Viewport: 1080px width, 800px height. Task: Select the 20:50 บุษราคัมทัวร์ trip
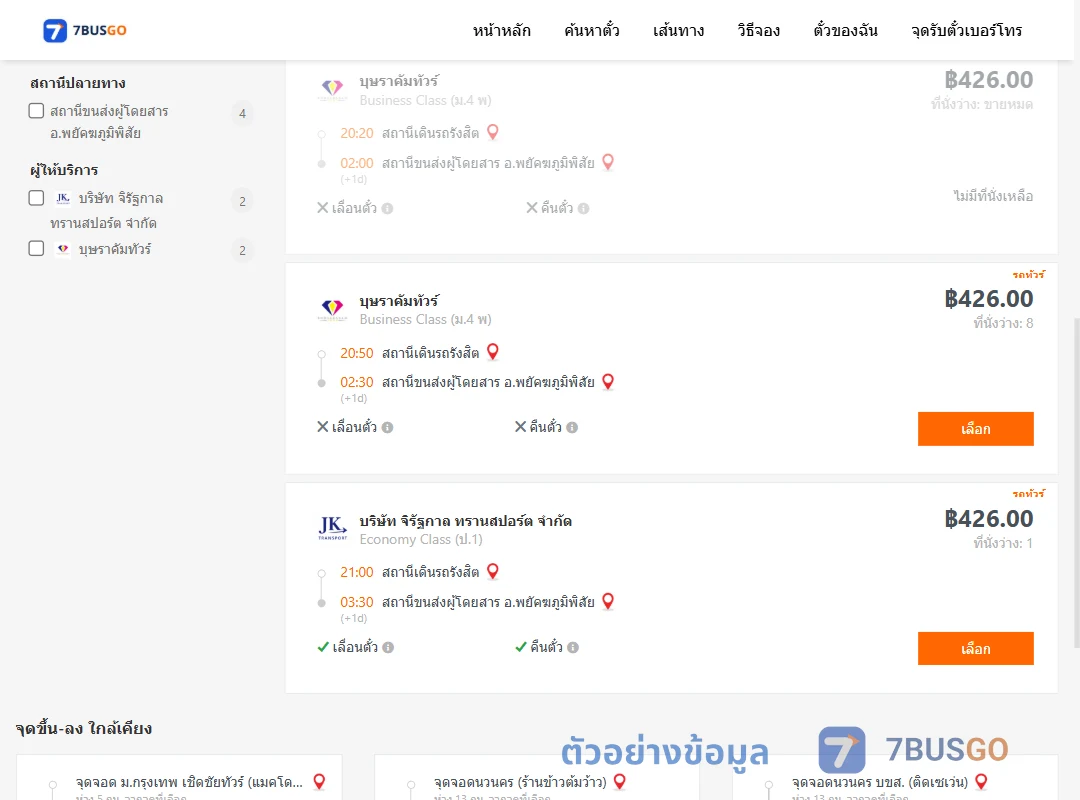(x=975, y=429)
